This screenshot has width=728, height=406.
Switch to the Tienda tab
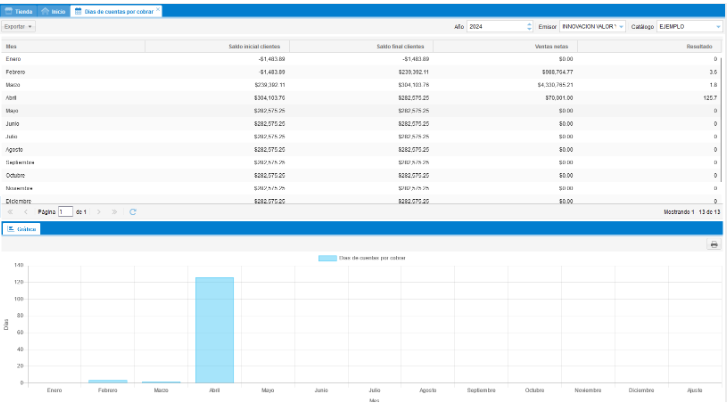coord(18,10)
